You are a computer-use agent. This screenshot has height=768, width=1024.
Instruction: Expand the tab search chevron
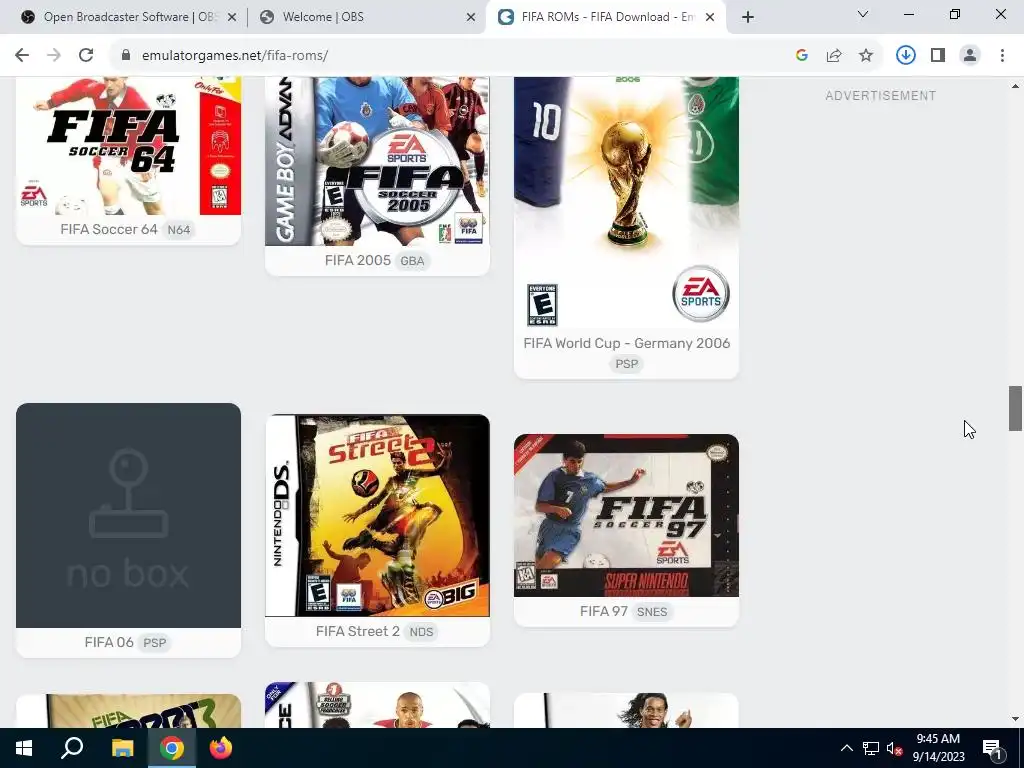click(863, 14)
